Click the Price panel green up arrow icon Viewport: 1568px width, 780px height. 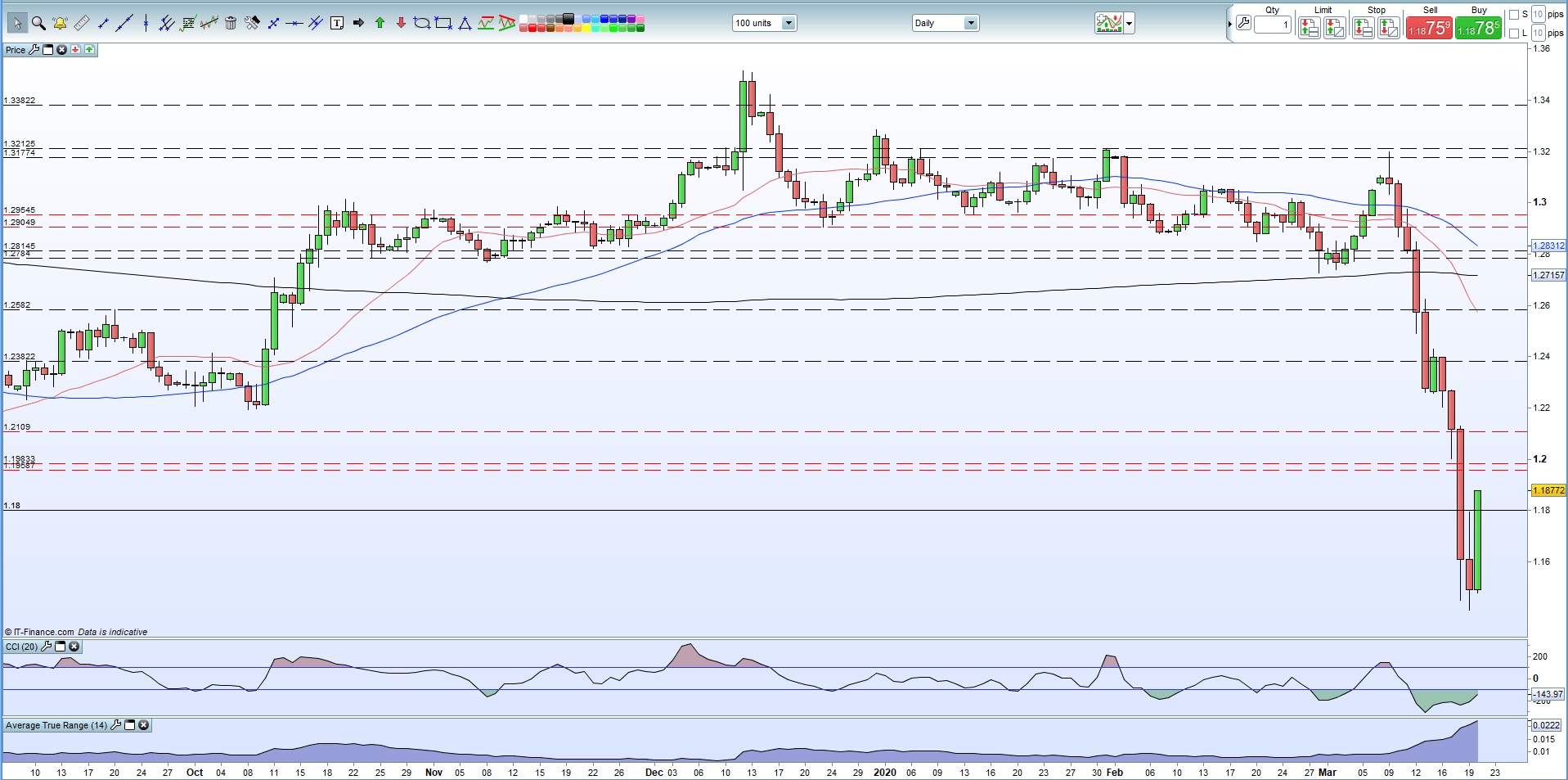click(89, 50)
